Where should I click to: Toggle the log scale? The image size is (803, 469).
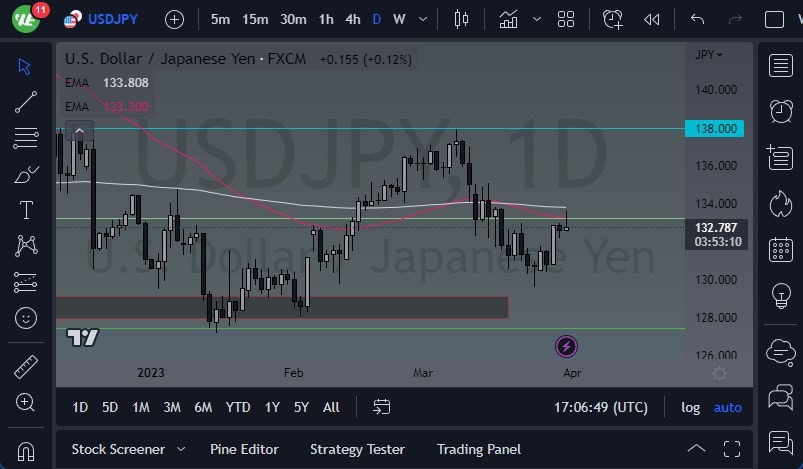[x=690, y=407]
